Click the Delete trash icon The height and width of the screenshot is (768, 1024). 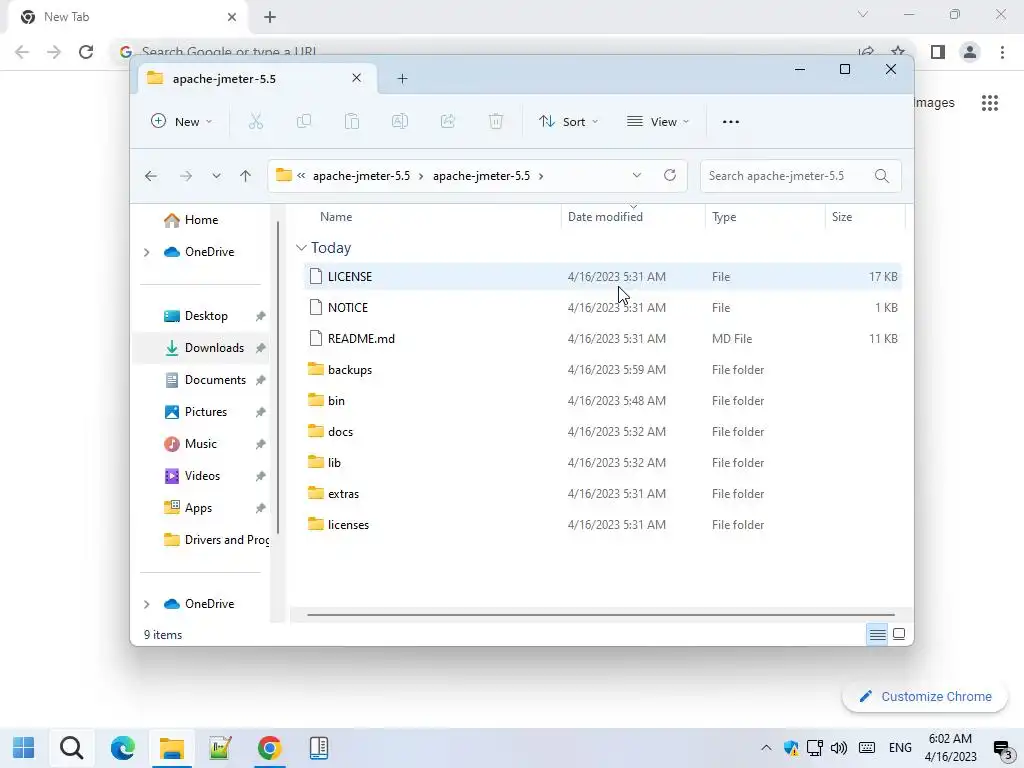[496, 121]
